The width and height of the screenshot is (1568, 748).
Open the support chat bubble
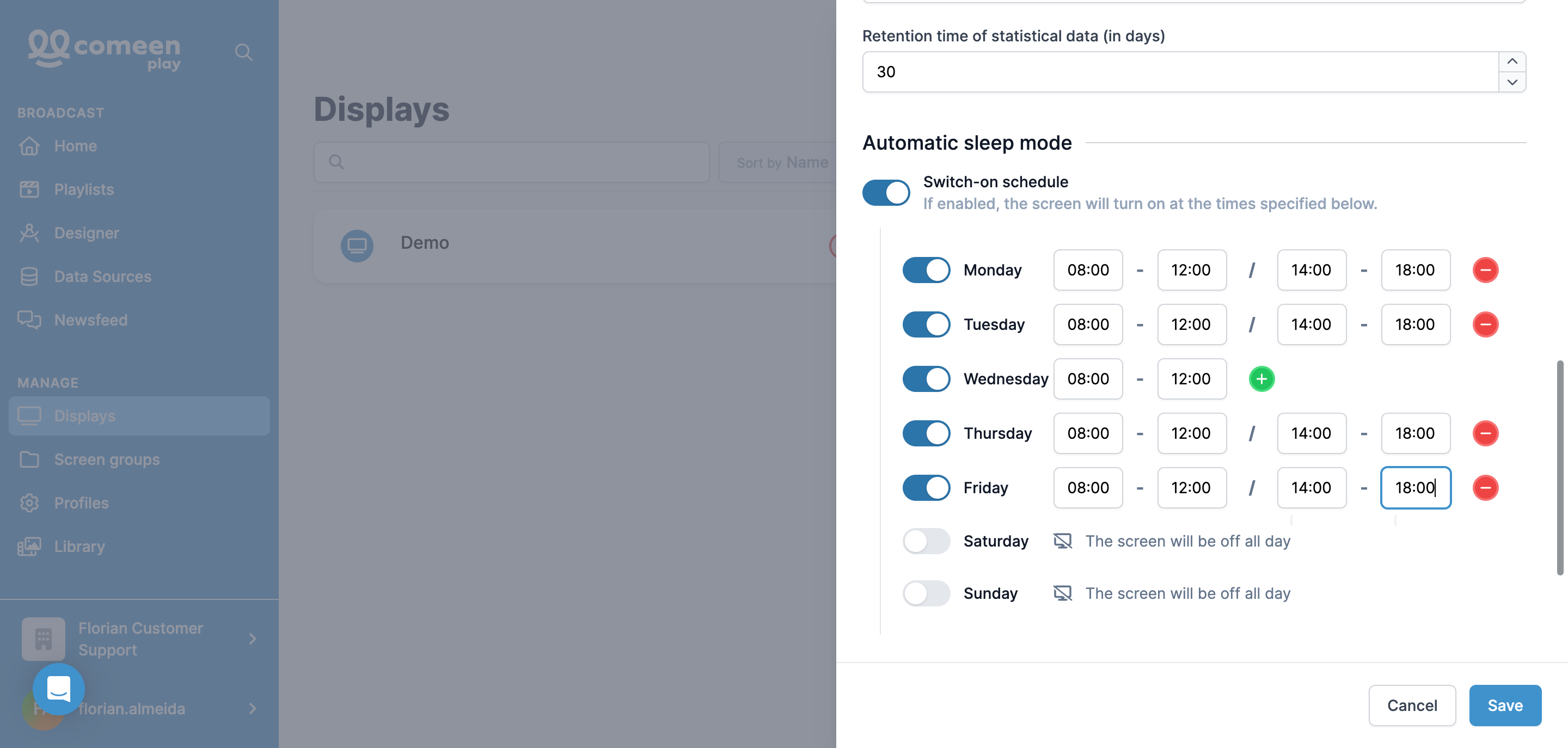click(x=58, y=689)
